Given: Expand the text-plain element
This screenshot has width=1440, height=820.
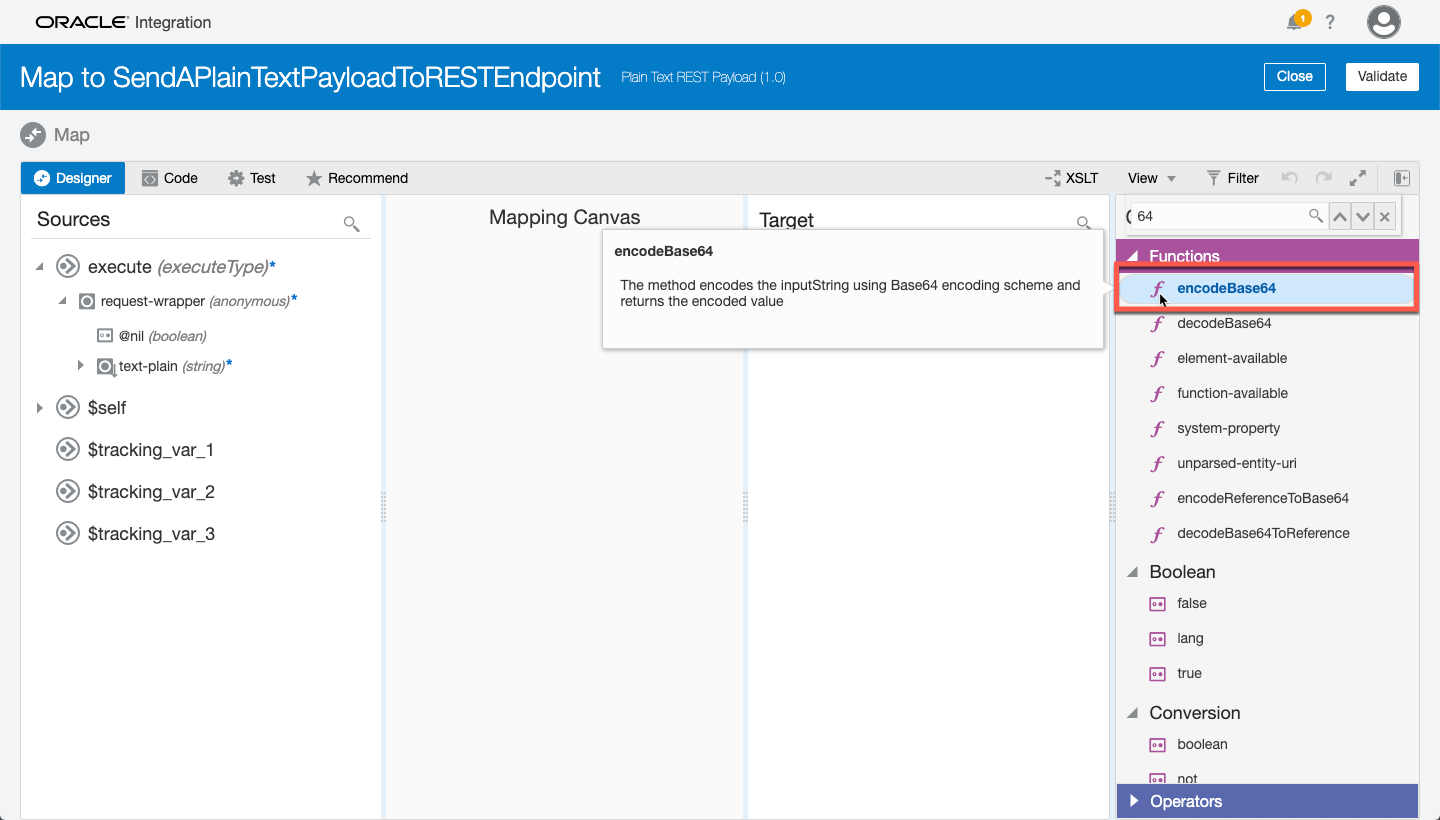Looking at the screenshot, I should pyautogui.click(x=81, y=366).
